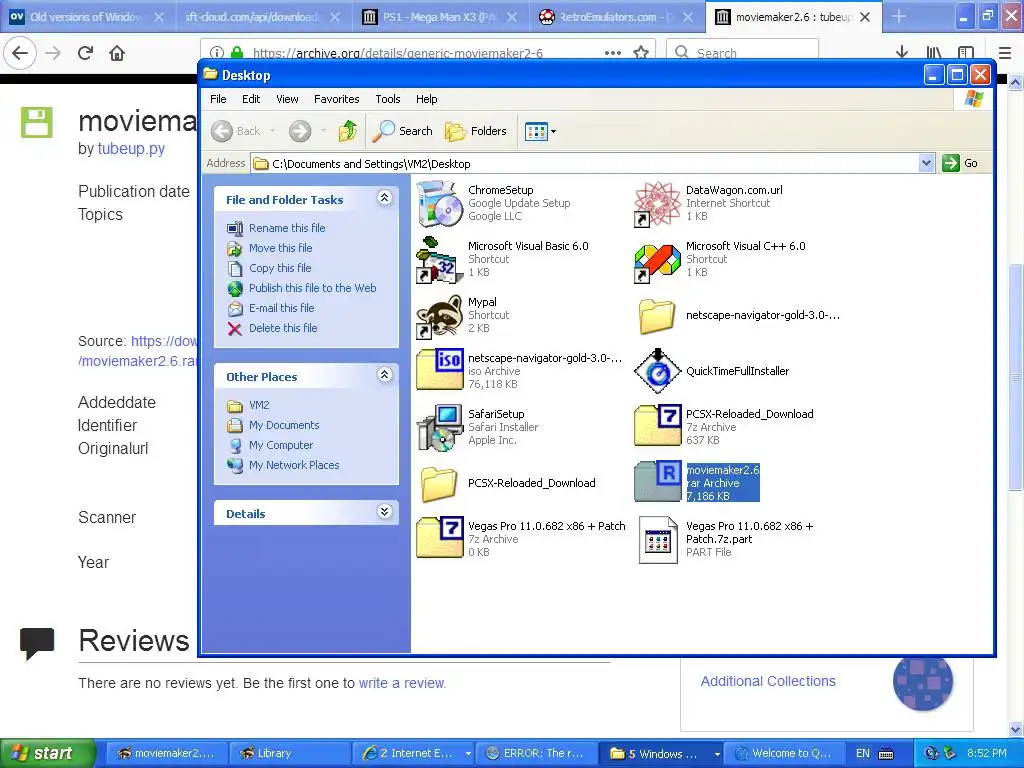The width and height of the screenshot is (1024, 768).
Task: Open the 2 Internet Explorer taskbar group
Action: point(413,753)
